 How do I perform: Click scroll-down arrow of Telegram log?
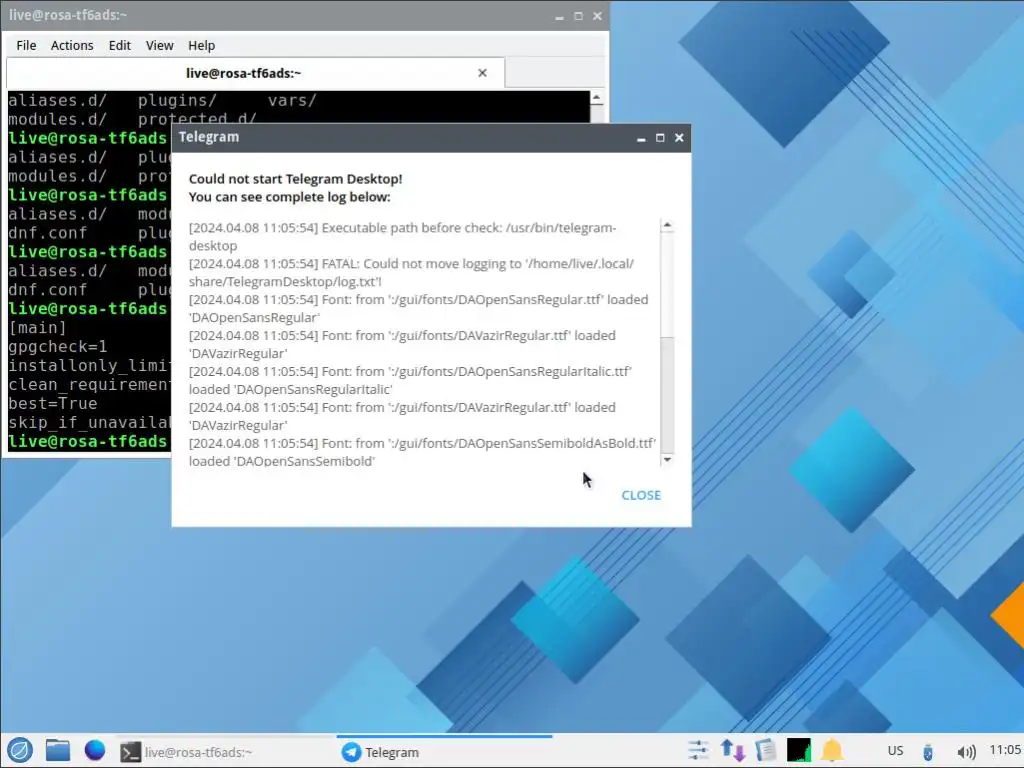pyautogui.click(x=667, y=460)
